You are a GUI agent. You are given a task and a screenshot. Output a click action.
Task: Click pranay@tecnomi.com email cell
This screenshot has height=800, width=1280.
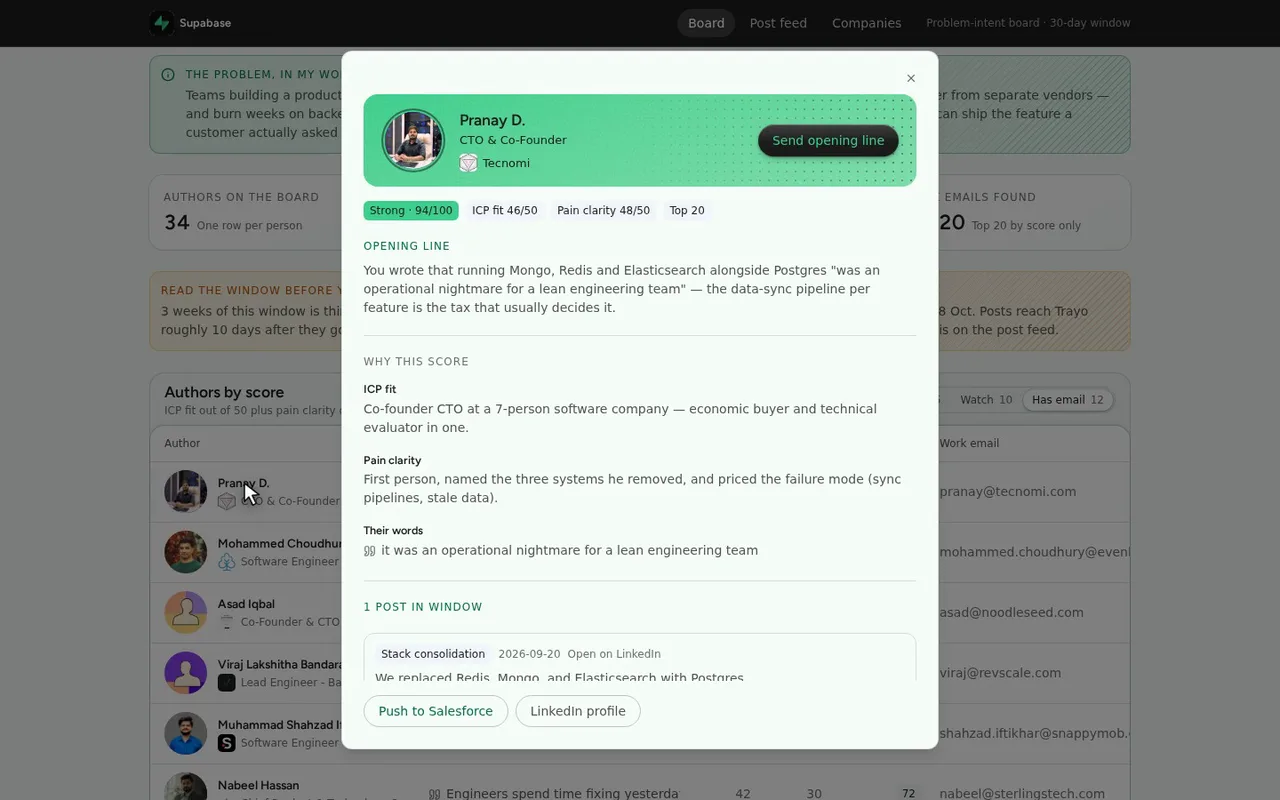(x=1008, y=491)
